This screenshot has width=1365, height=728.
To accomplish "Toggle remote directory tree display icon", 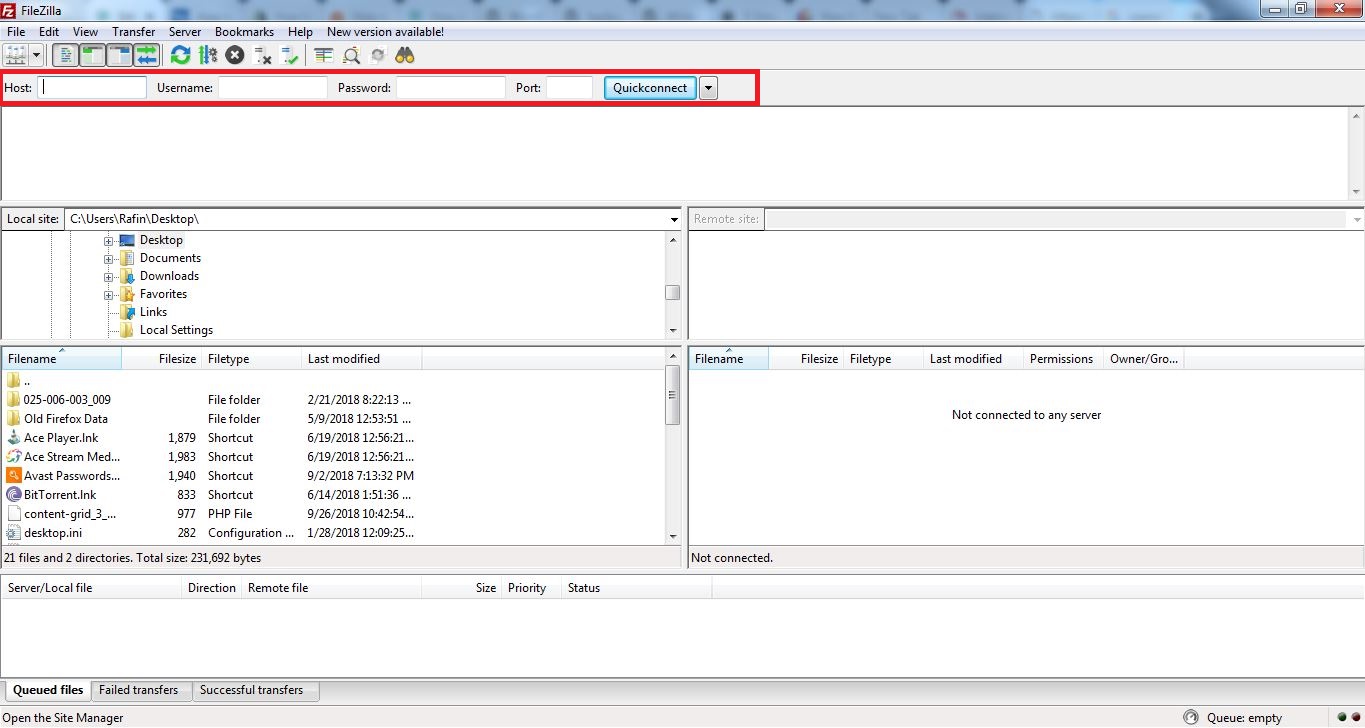I will click(x=120, y=55).
